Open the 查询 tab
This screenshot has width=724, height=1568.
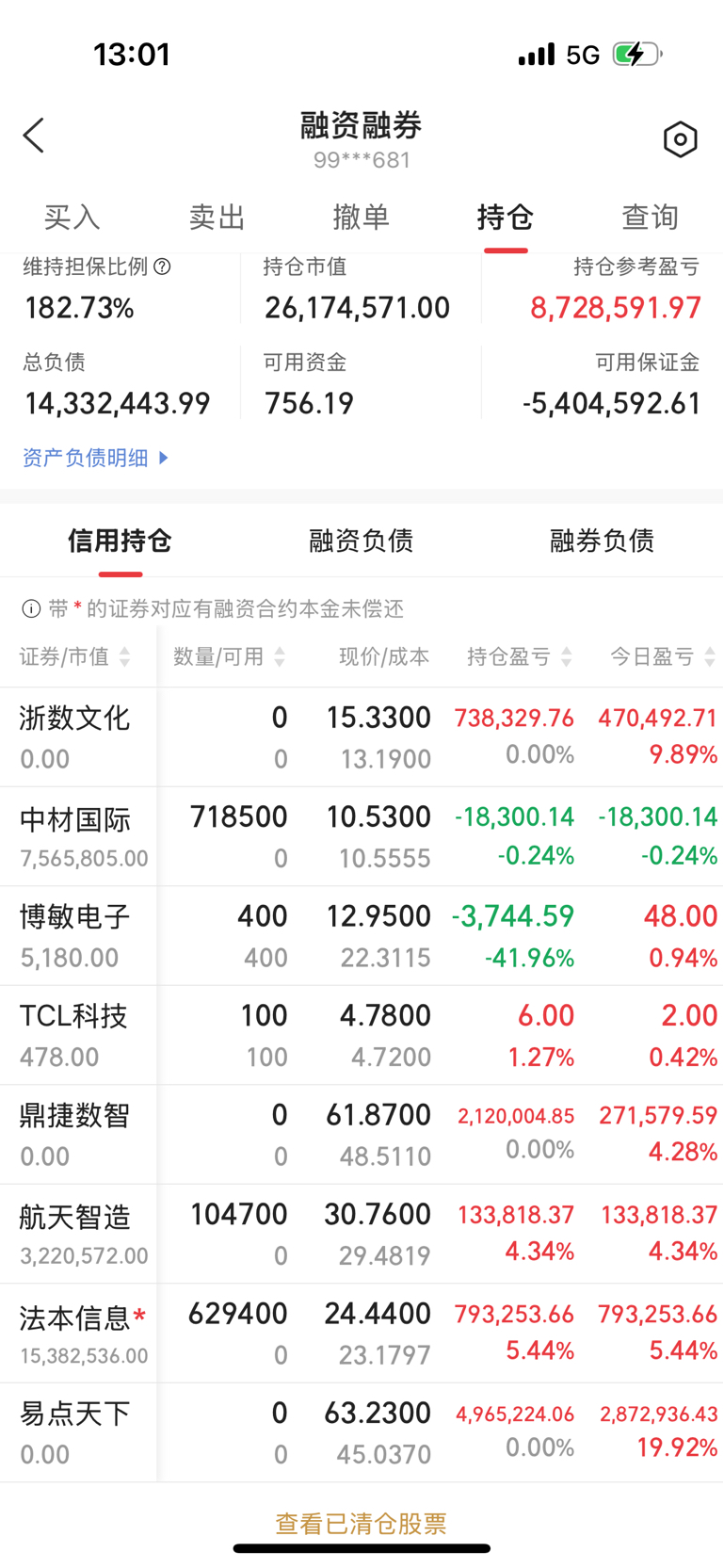coord(651,218)
